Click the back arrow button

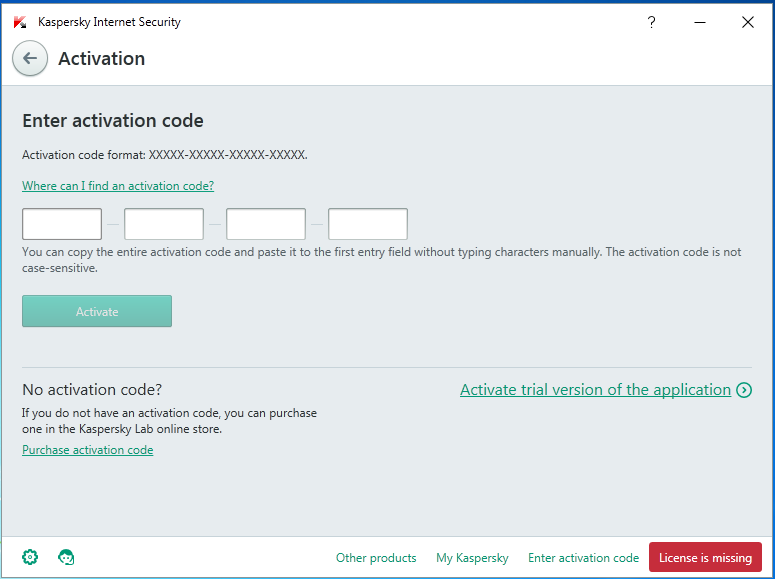[x=30, y=58]
